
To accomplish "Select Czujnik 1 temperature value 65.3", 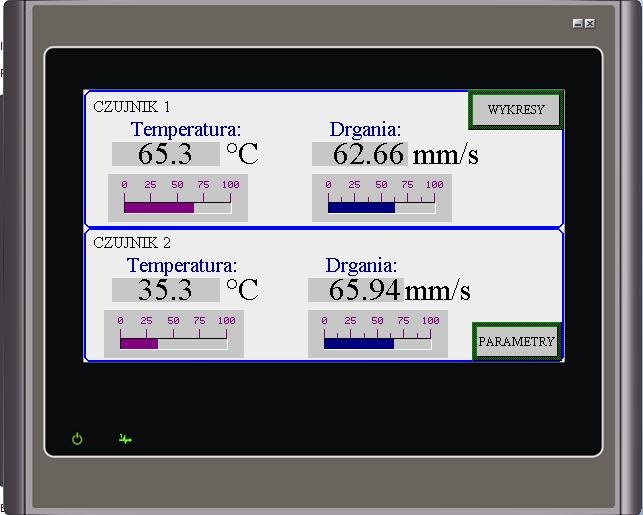I will (166, 154).
